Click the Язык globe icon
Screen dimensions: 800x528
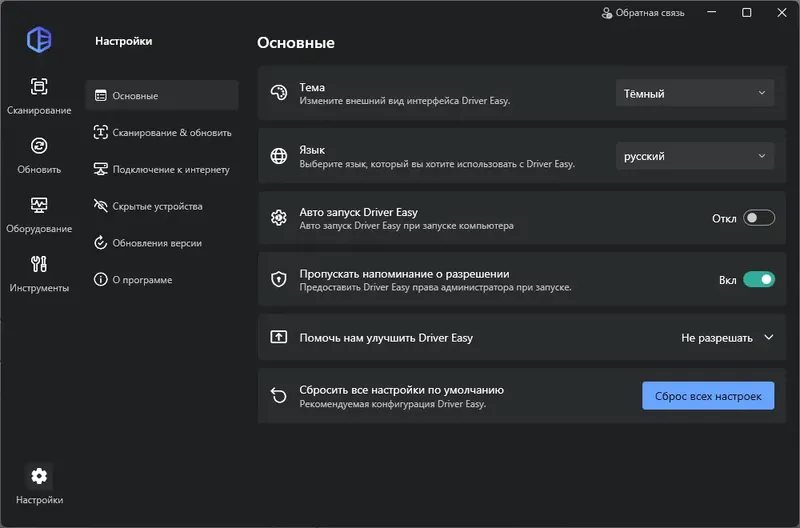point(279,156)
